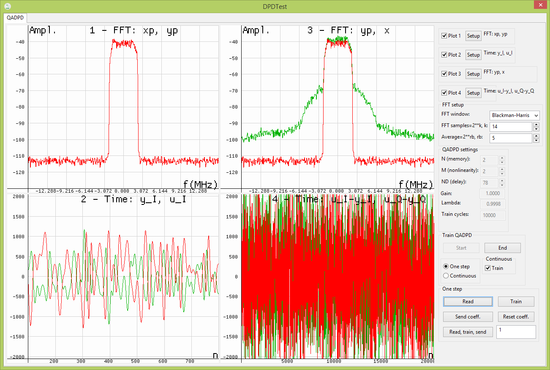This screenshot has height=370, width=550.
Task: Open Setup for Plot 2
Action: (x=473, y=55)
